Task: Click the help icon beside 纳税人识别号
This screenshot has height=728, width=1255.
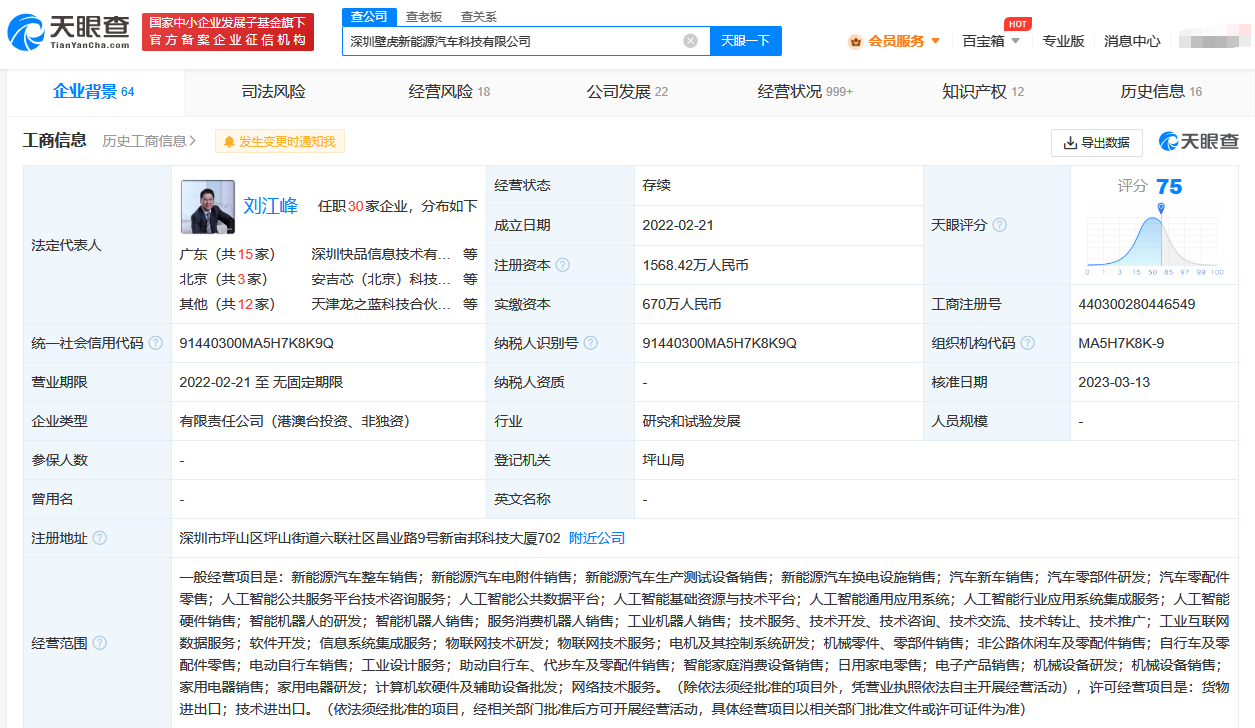Action: [x=591, y=343]
